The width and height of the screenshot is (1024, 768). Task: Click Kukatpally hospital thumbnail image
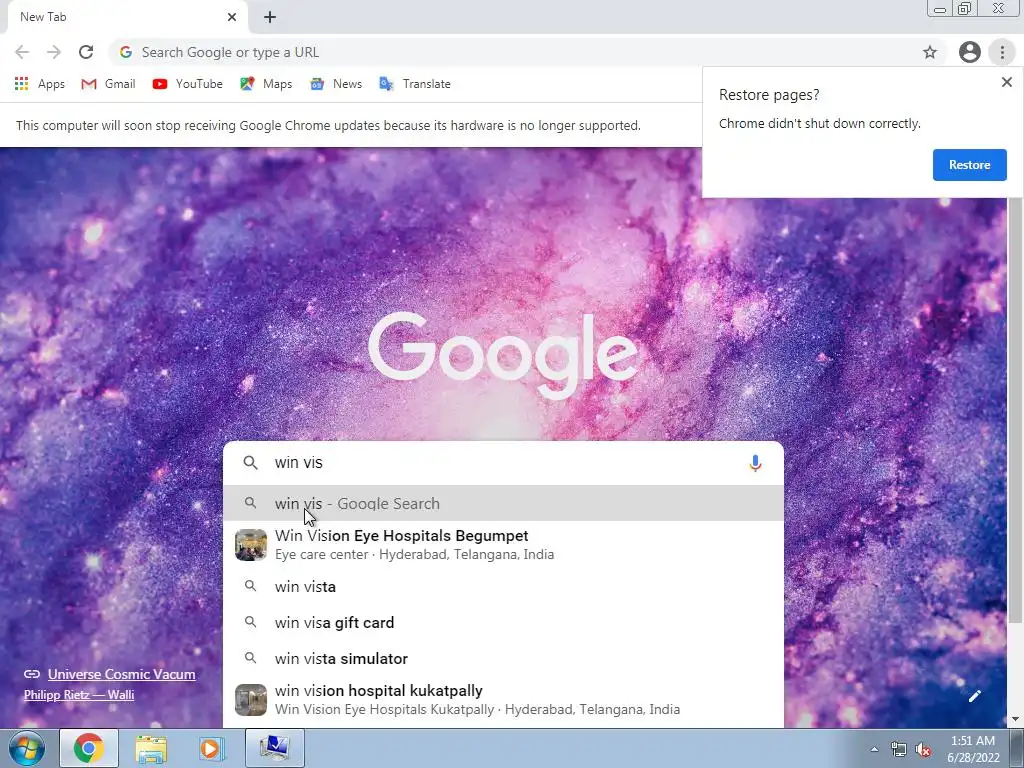251,699
